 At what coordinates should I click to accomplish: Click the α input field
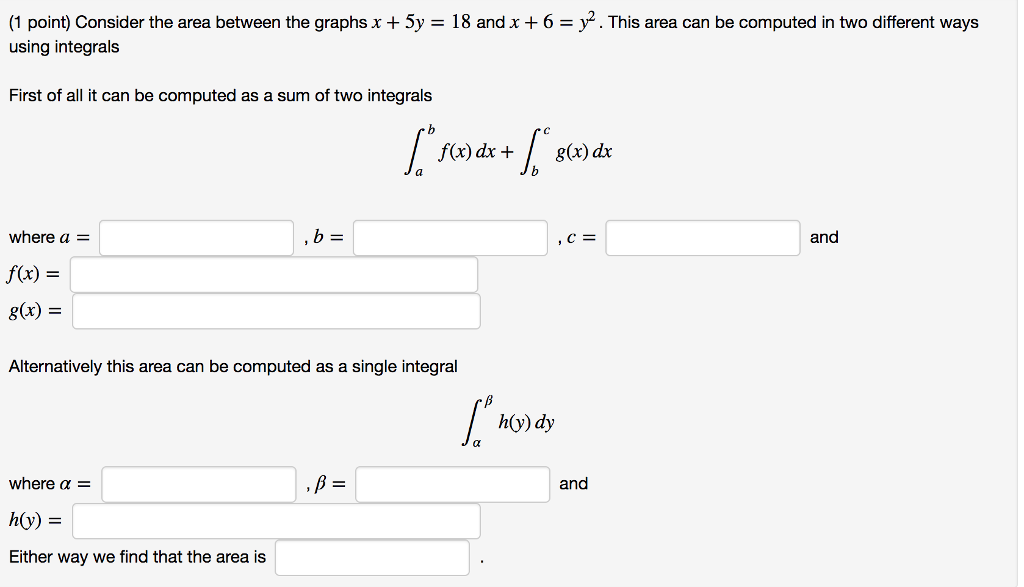[197, 484]
